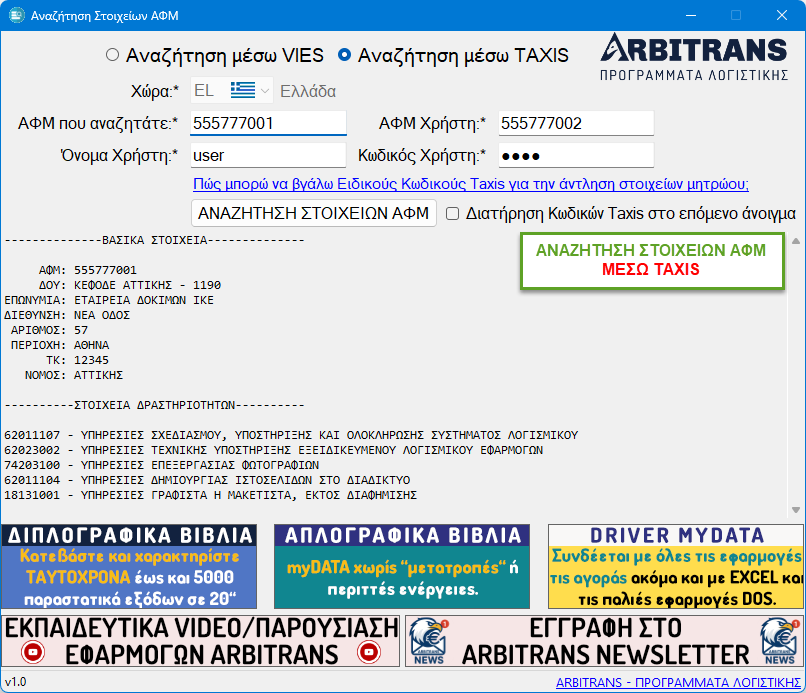Click the ΤΚ: 12345 line
The width and height of the screenshot is (806, 693).
click(77, 360)
